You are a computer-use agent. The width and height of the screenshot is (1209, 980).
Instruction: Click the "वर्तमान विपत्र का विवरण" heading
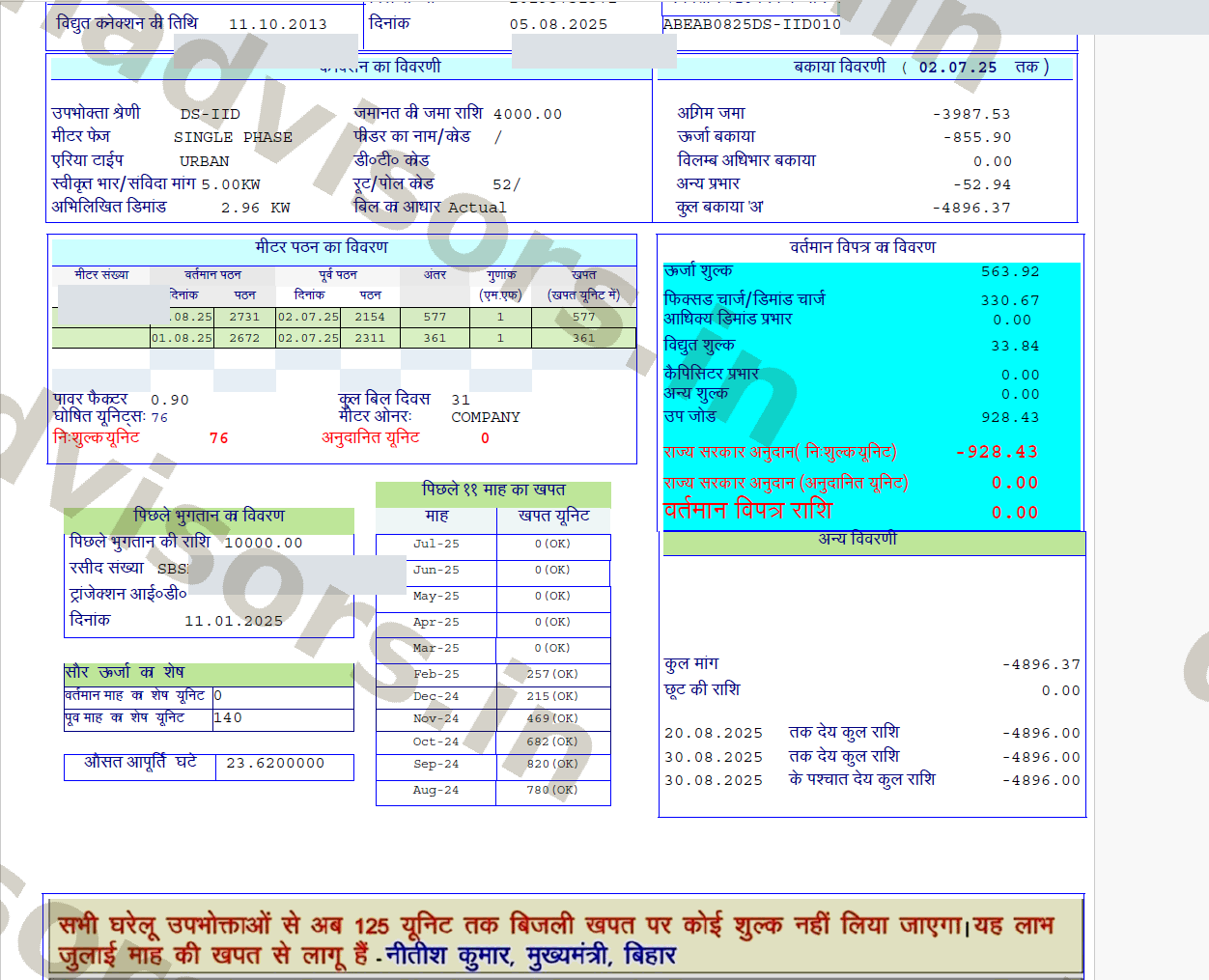pos(862,247)
